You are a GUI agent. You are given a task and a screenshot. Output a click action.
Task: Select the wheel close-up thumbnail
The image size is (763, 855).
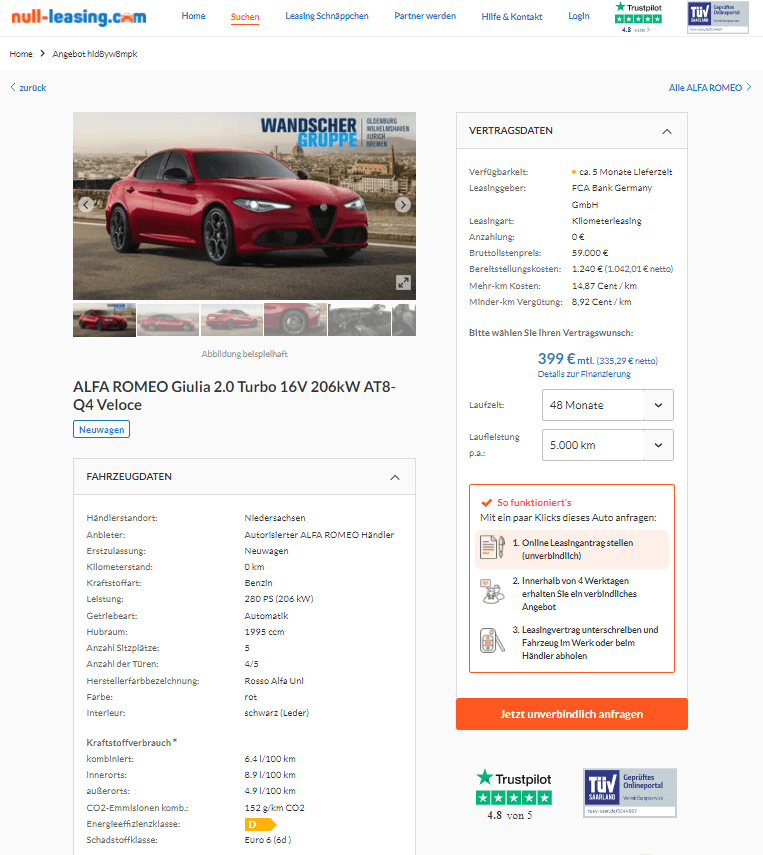click(x=296, y=320)
